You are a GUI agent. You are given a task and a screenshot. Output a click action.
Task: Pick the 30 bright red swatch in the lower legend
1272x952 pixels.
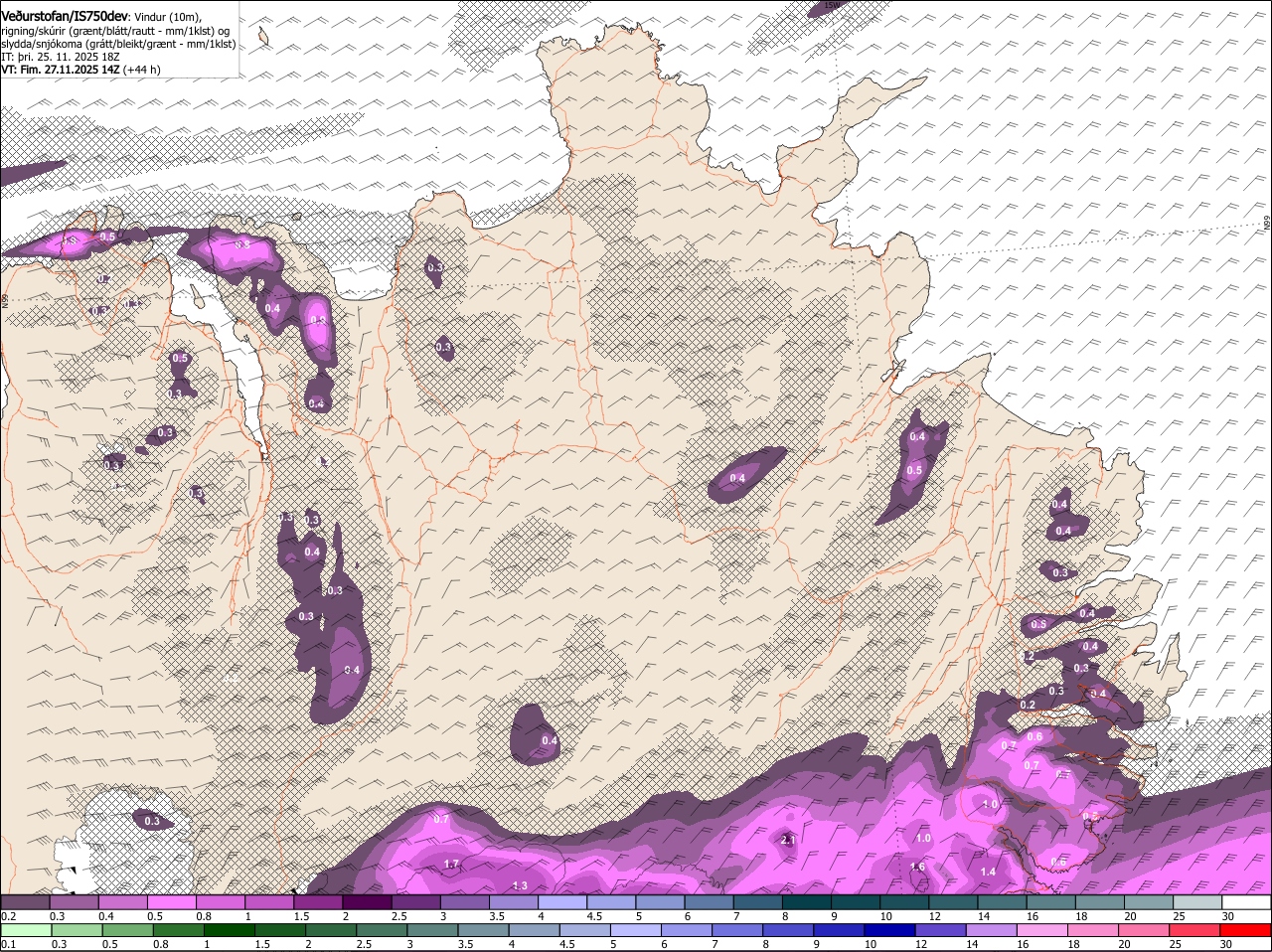[1246, 929]
